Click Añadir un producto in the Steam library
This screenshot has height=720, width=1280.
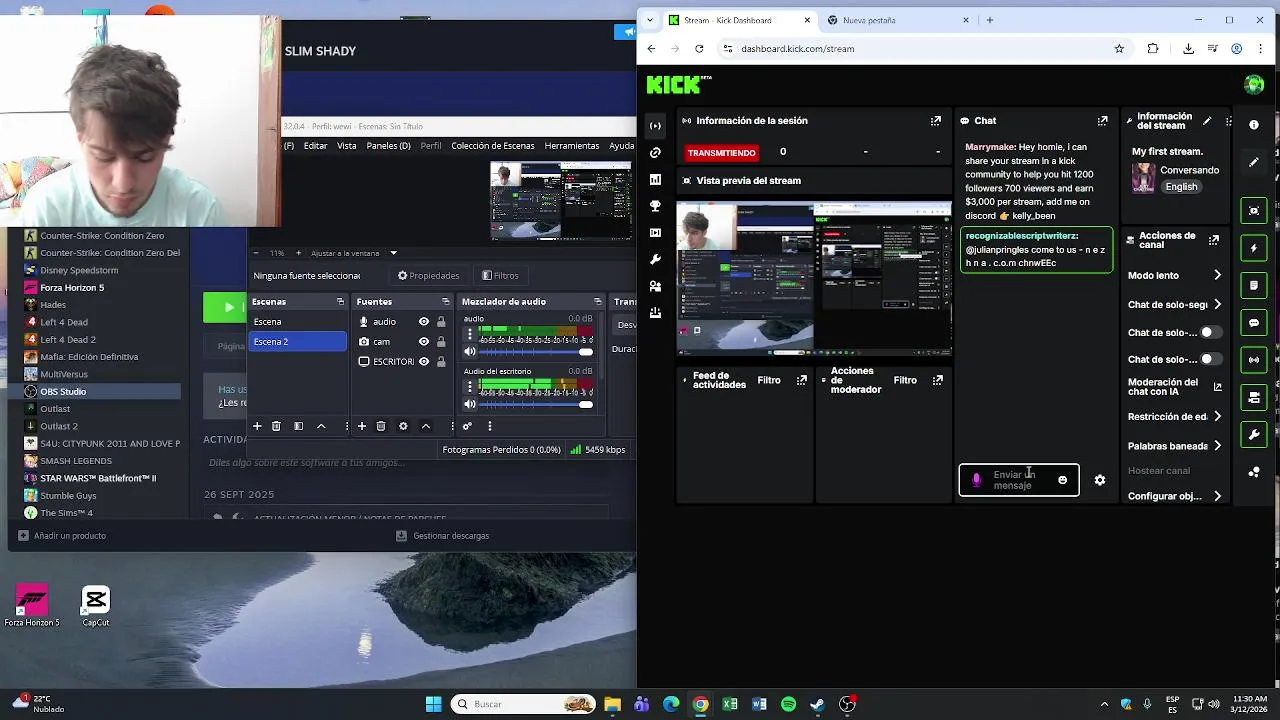coord(62,536)
